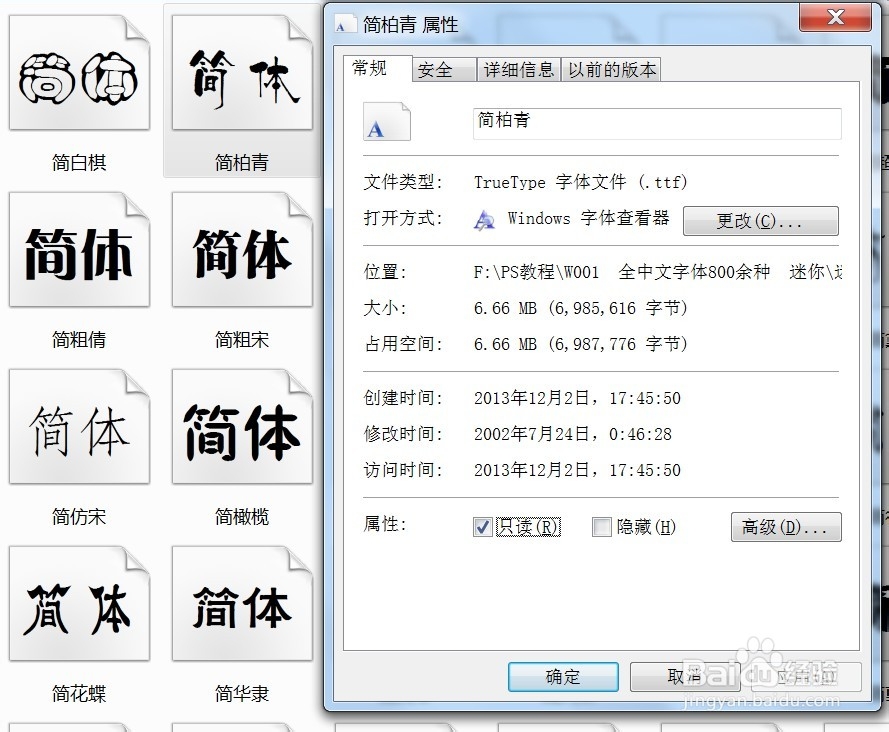Open the 简白棋 font file icon

coord(79,73)
